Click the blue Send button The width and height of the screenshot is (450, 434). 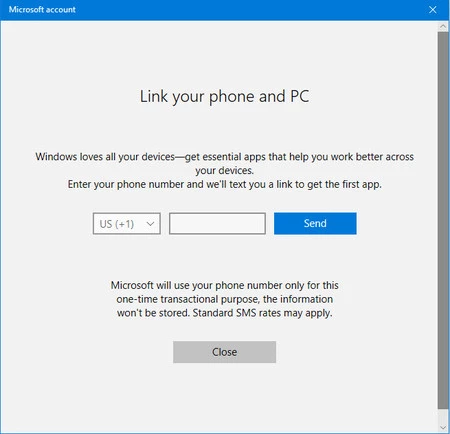click(315, 223)
